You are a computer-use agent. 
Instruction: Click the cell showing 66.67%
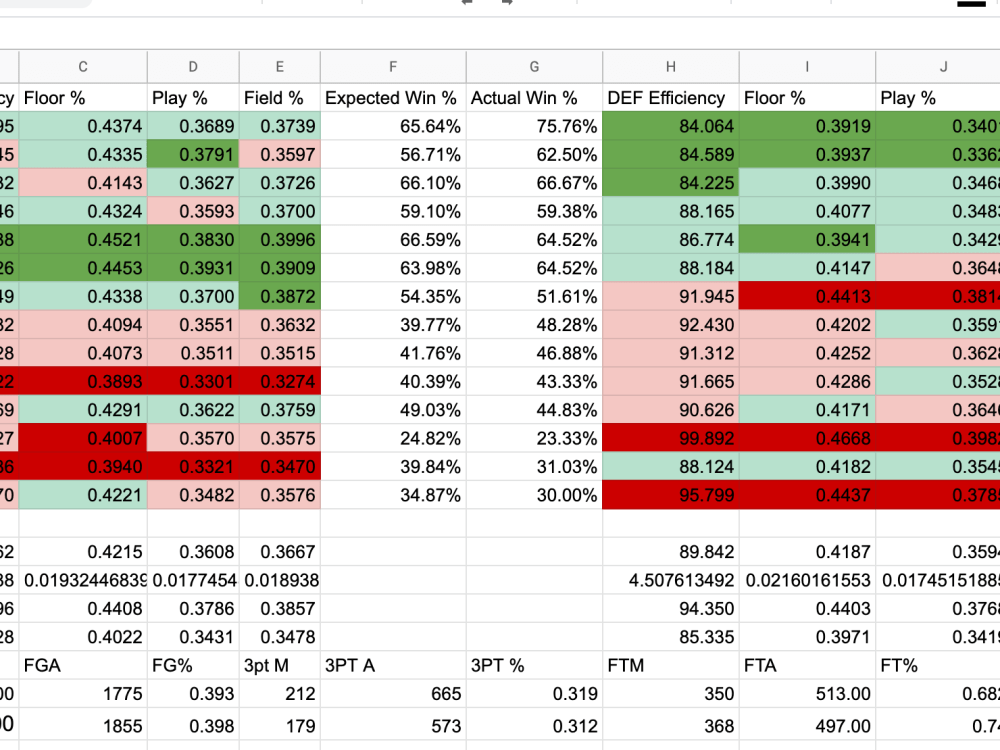tap(534, 182)
